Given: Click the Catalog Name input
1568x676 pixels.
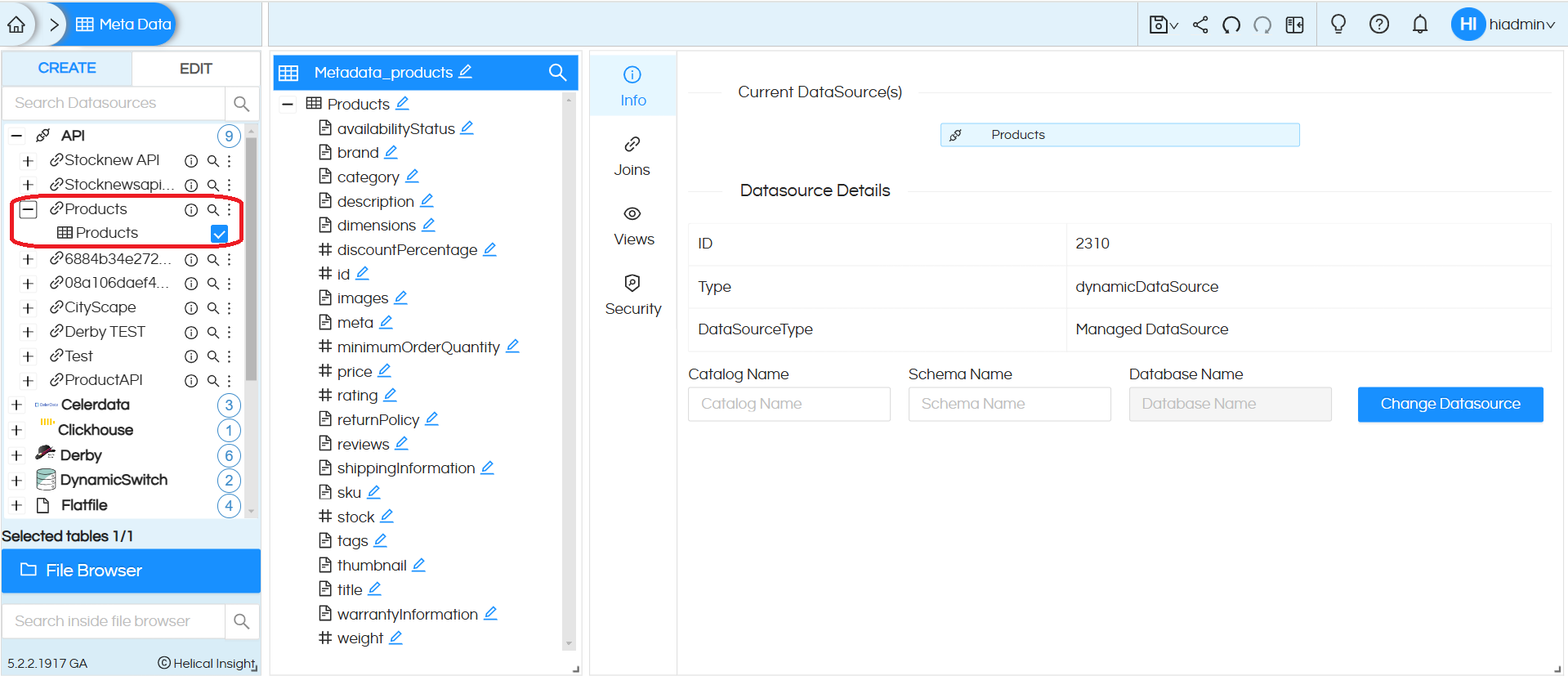Looking at the screenshot, I should 789,404.
